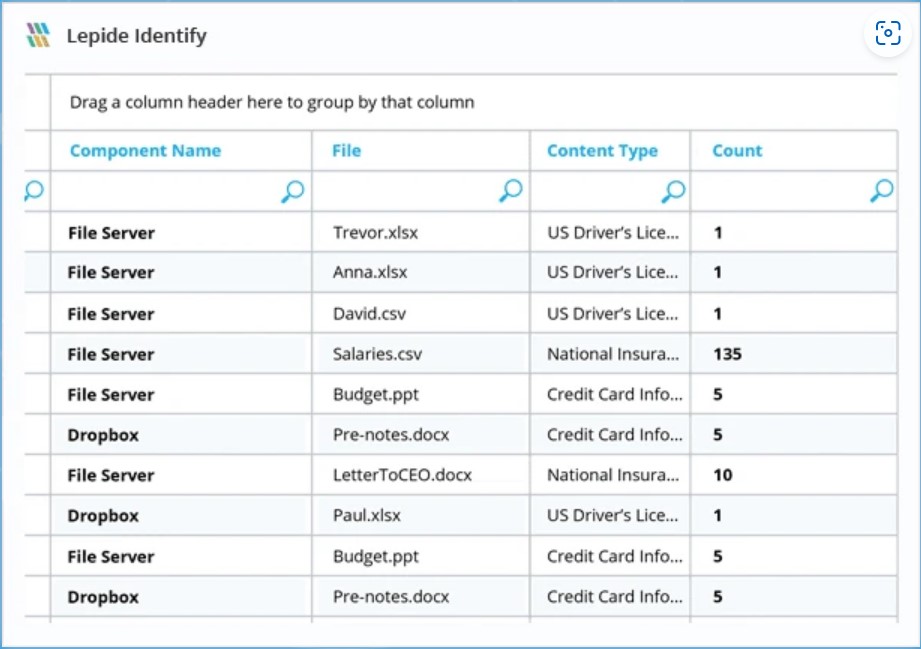Image resolution: width=921 pixels, height=649 pixels.
Task: Select the Trevor.xlsx file cell
Action: [x=421, y=233]
